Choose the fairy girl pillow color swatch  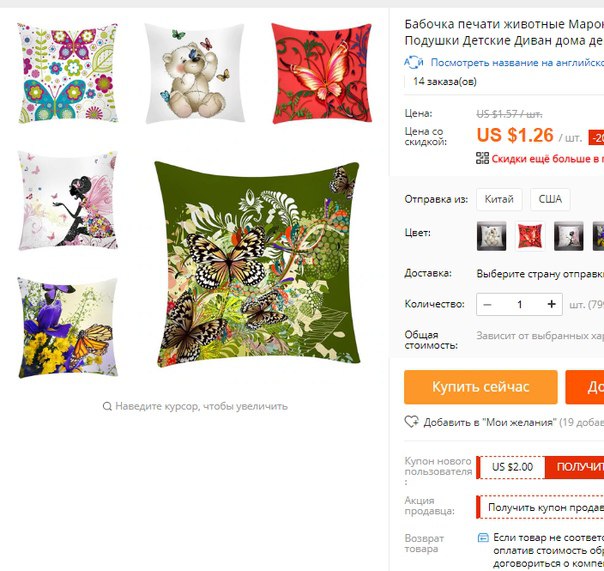569,236
